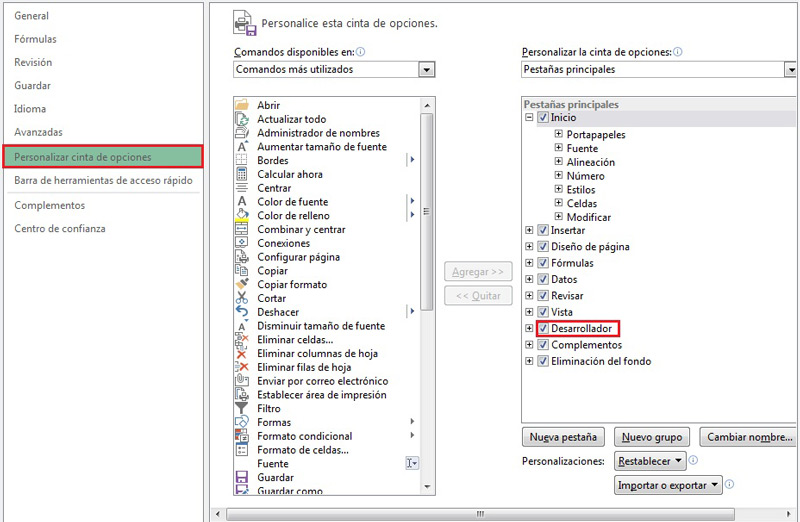The height and width of the screenshot is (522, 800).
Task: Click the Deshacer undo icon
Action: 242,312
